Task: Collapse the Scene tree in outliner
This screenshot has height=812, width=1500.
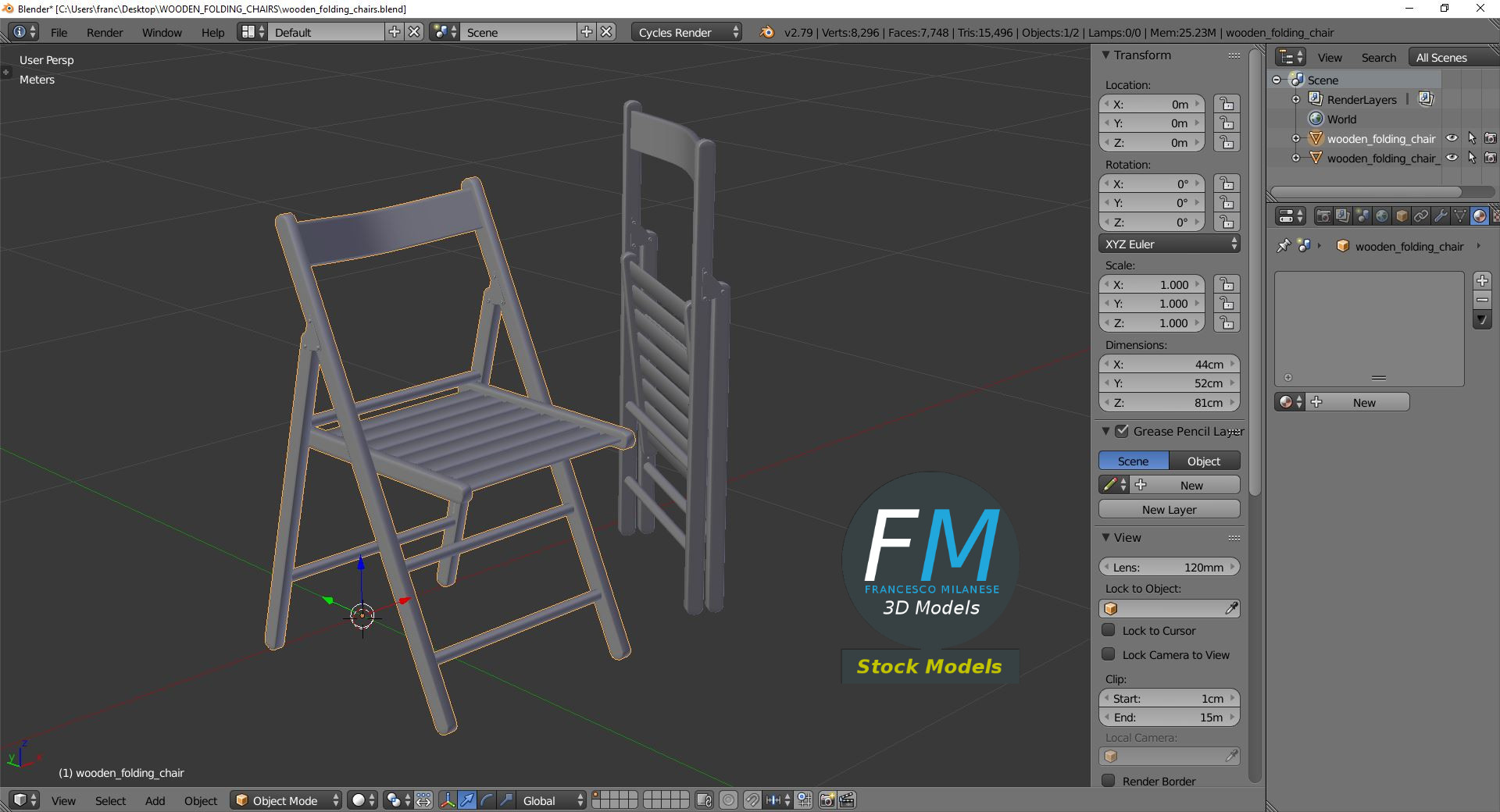Action: (x=1277, y=80)
